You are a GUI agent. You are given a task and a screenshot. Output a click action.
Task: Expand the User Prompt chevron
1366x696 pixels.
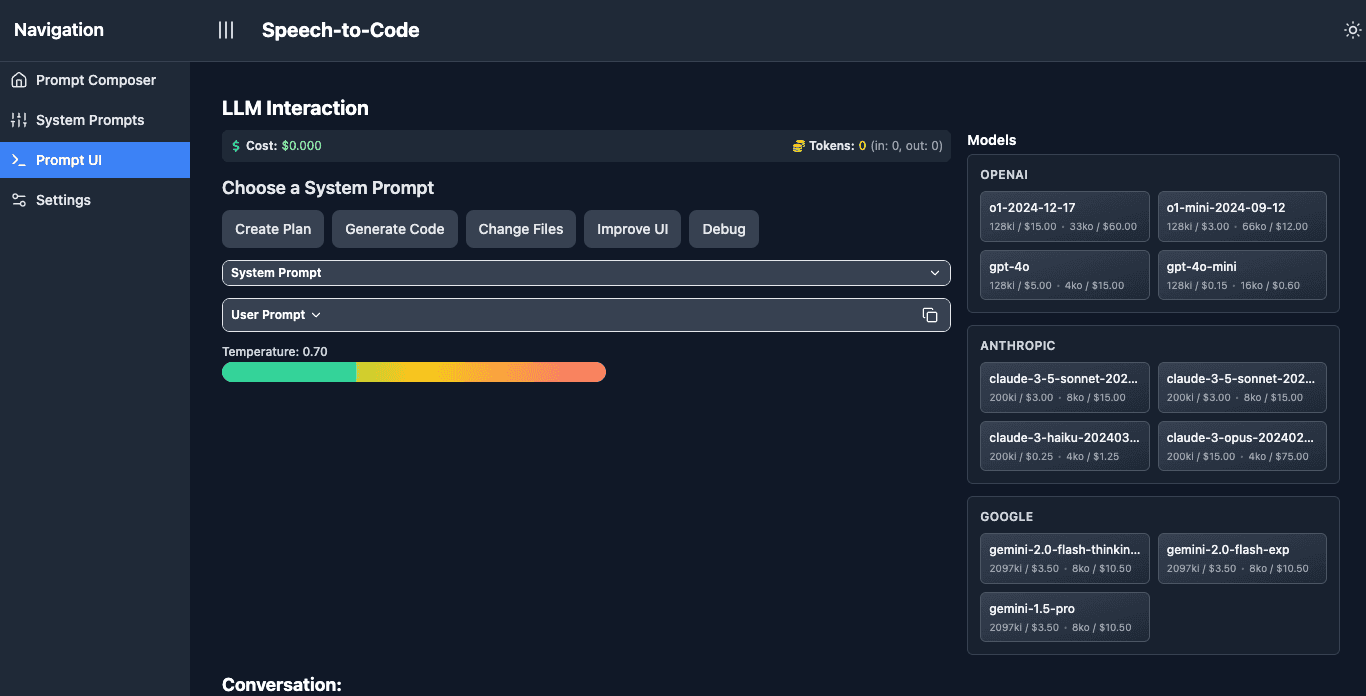[x=316, y=315]
